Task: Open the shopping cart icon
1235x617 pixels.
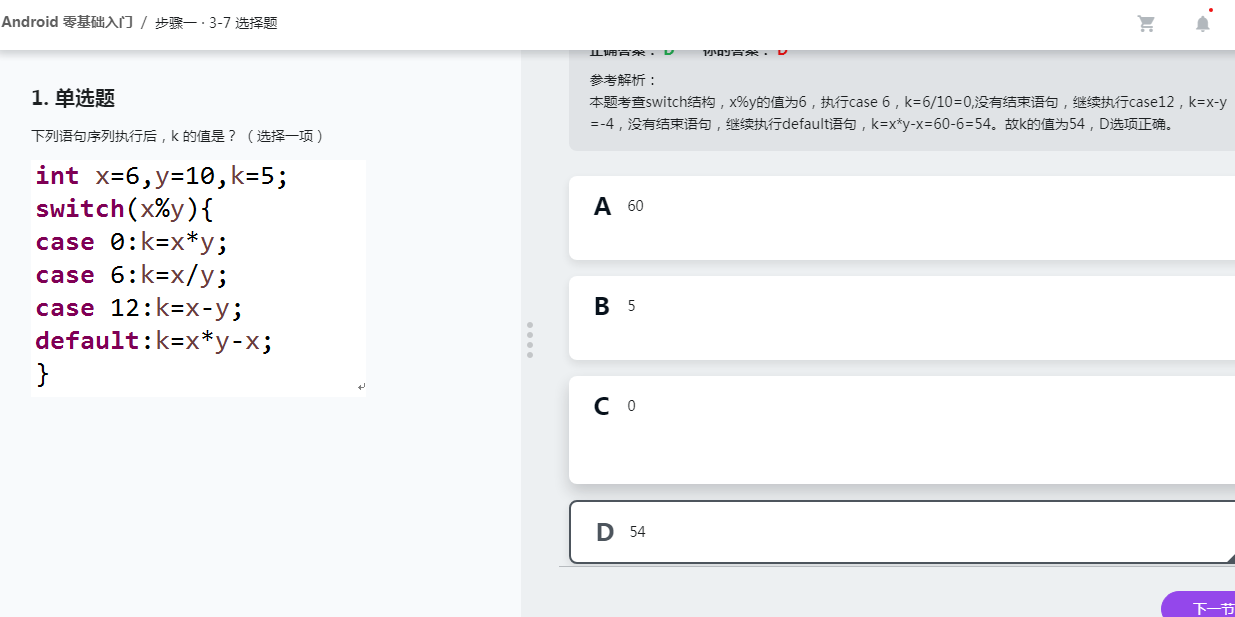Action: (x=1147, y=24)
